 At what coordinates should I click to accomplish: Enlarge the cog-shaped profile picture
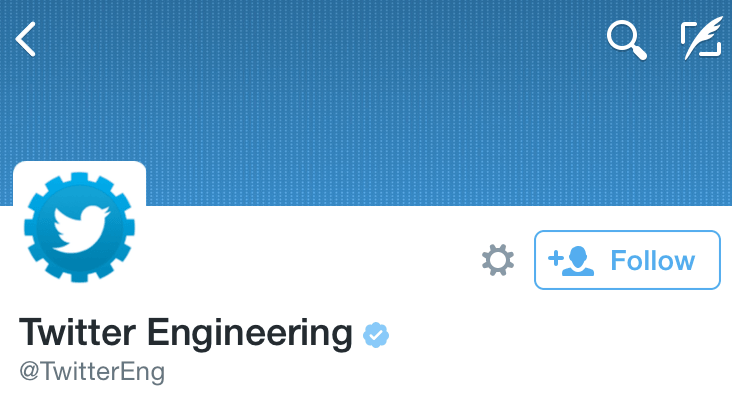(79, 227)
